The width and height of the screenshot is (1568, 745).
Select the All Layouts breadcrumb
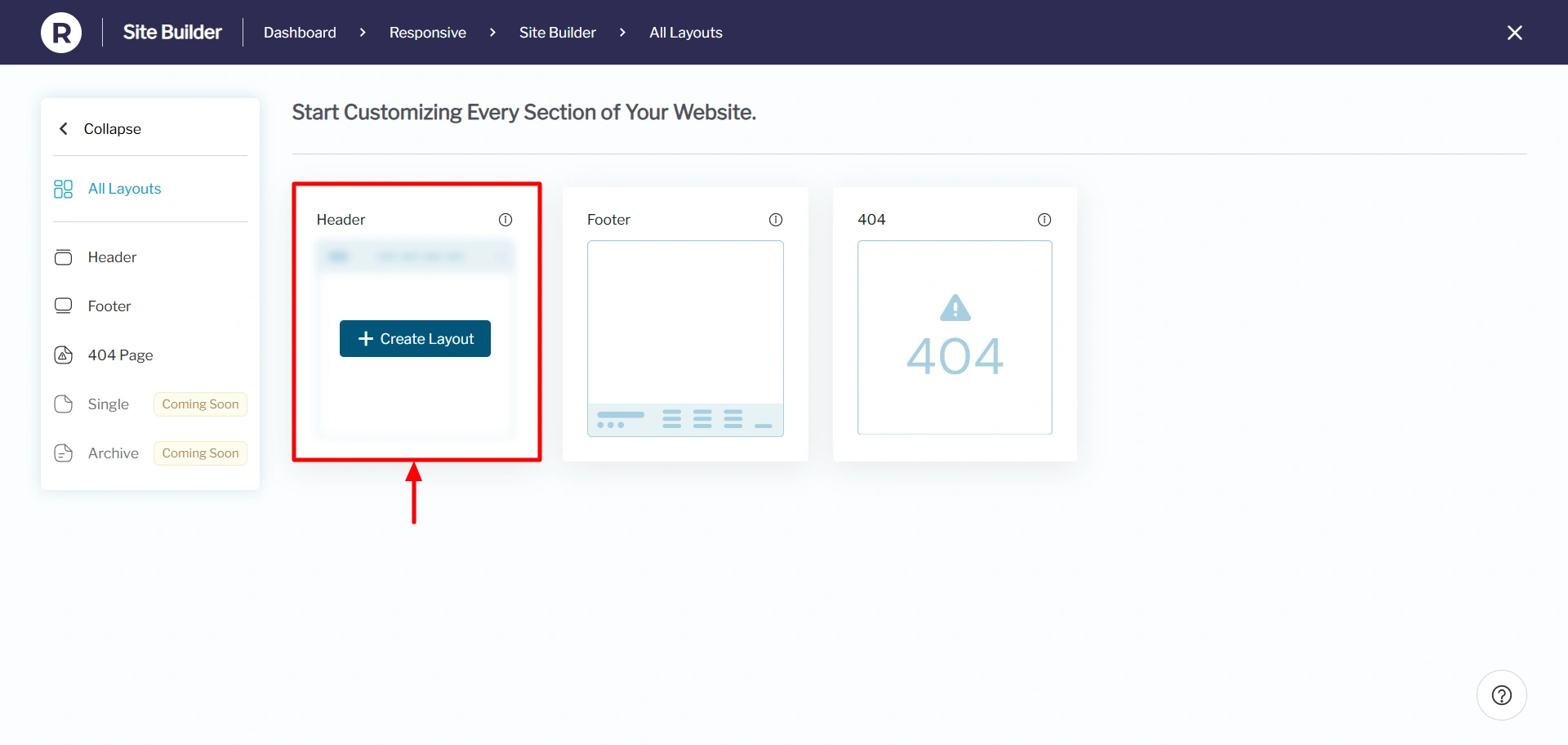click(686, 33)
